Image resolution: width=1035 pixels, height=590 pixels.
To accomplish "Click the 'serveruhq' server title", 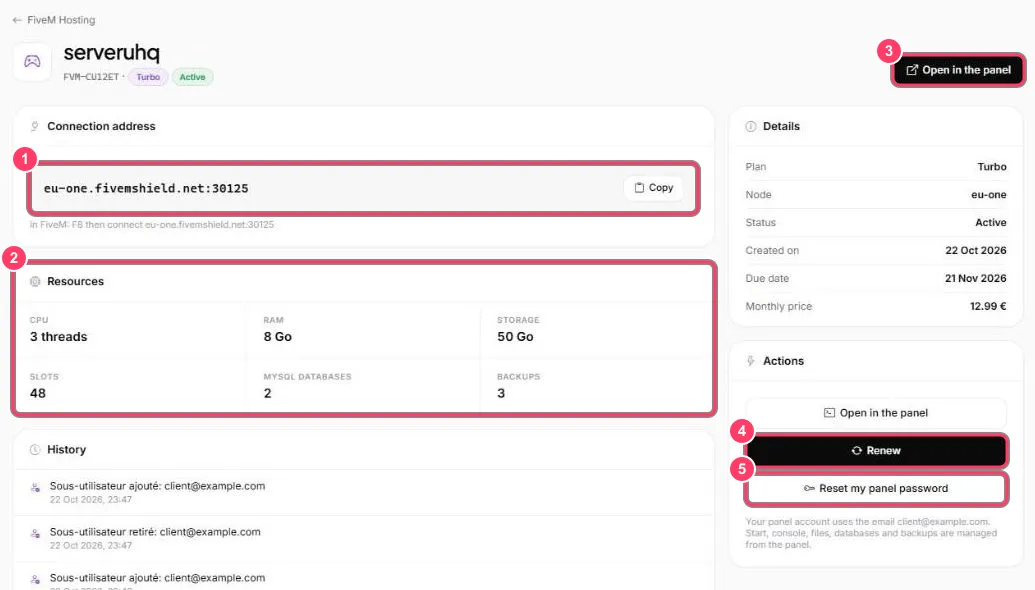I will pyautogui.click(x=112, y=53).
